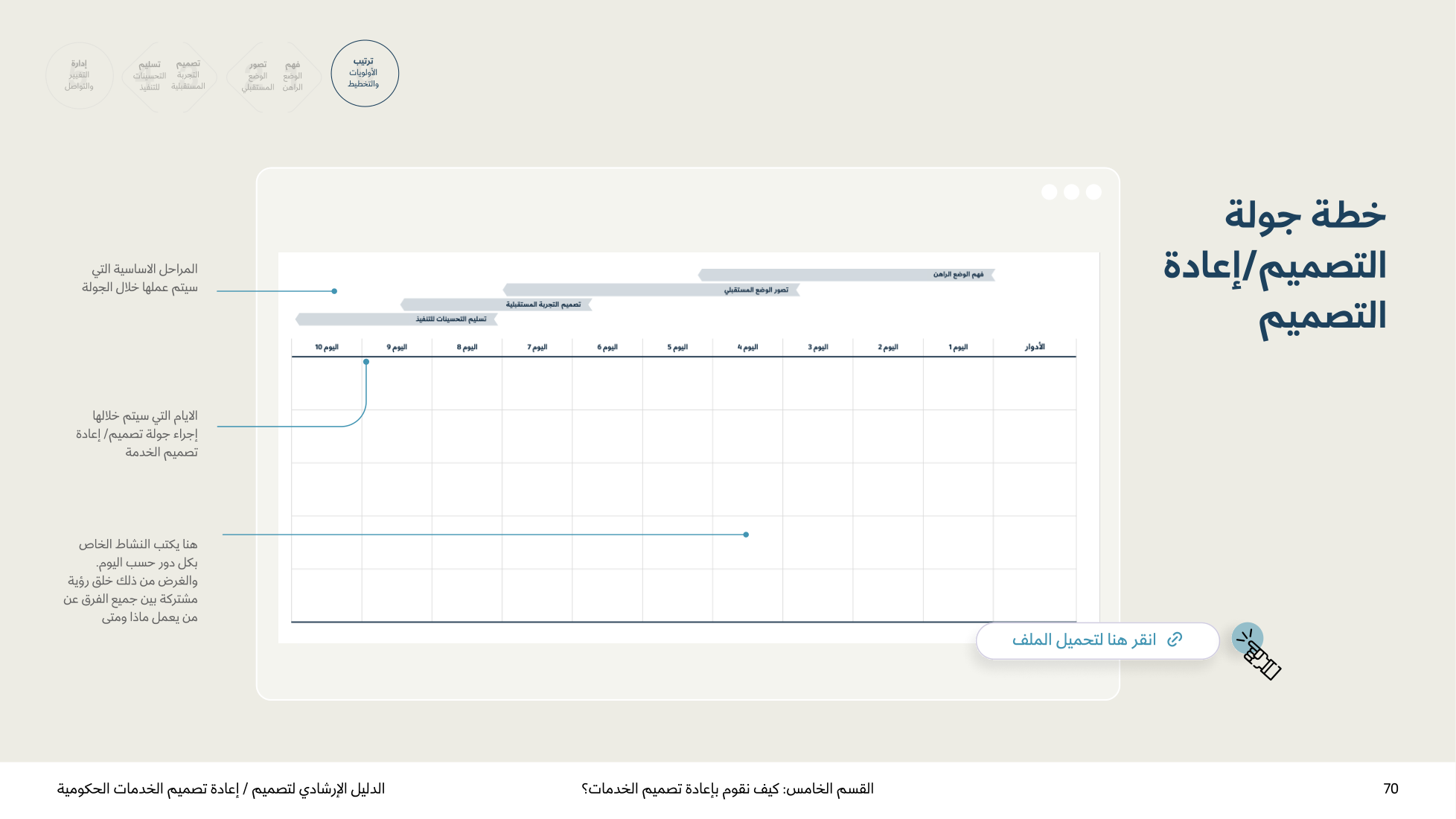
Task: Click annotation الايام التي سيتم خلالها إجراء جولة
Action: coord(137,433)
